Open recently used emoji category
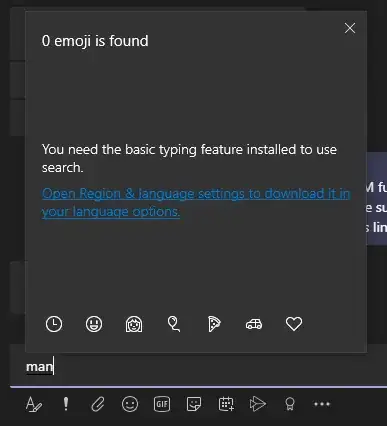The width and height of the screenshot is (387, 426). (54, 324)
